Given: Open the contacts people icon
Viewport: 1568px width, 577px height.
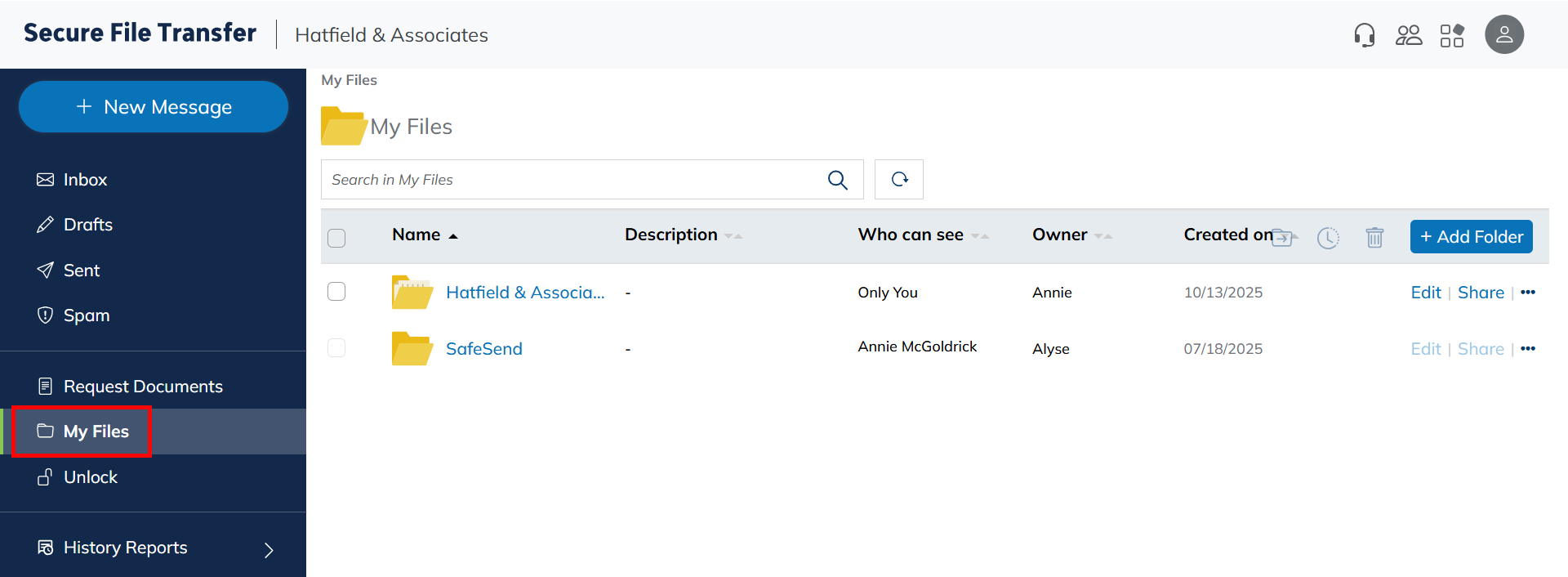Looking at the screenshot, I should tap(1408, 35).
